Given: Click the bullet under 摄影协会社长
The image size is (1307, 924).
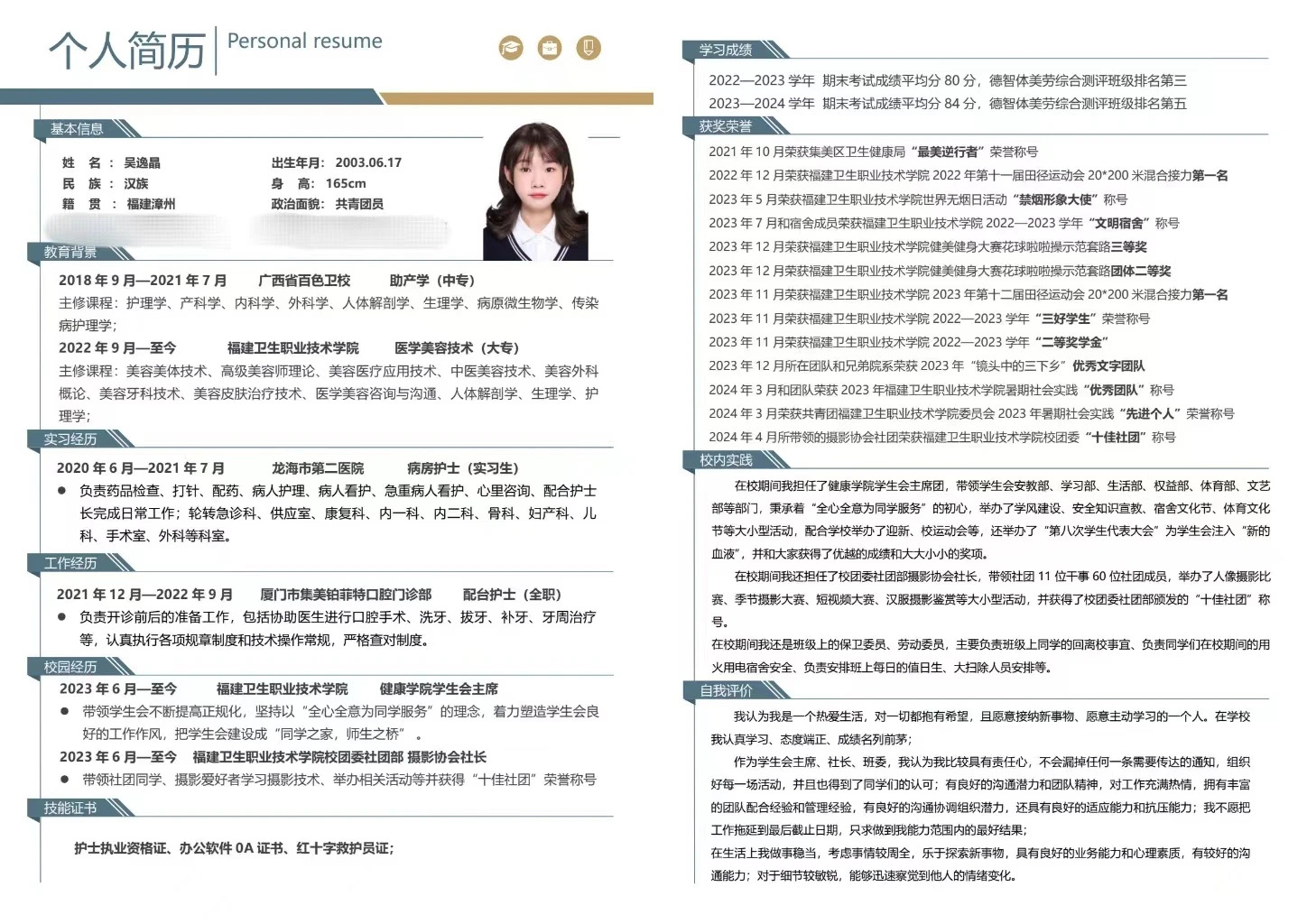Looking at the screenshot, I should 65,780.
